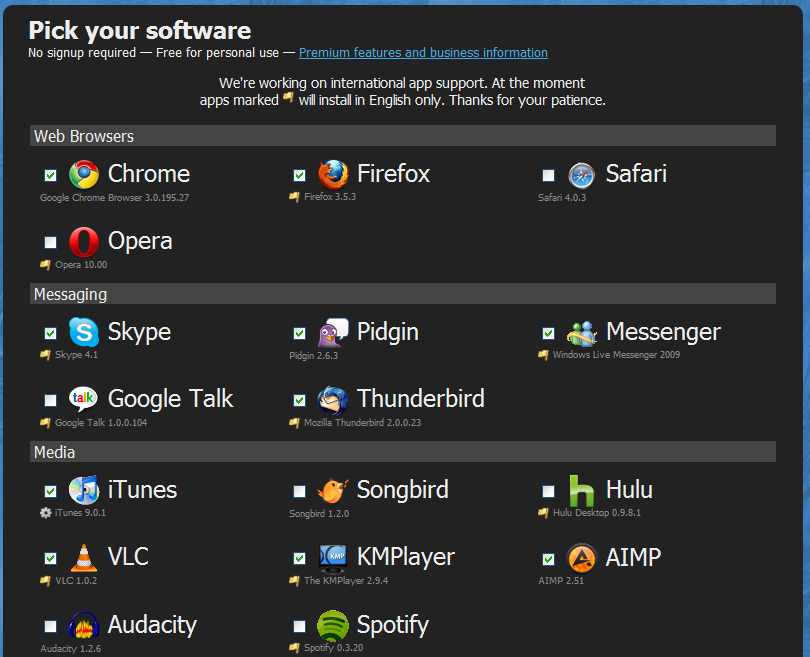Click the KMPlayer monitor icon
The width and height of the screenshot is (810, 657).
click(x=333, y=558)
